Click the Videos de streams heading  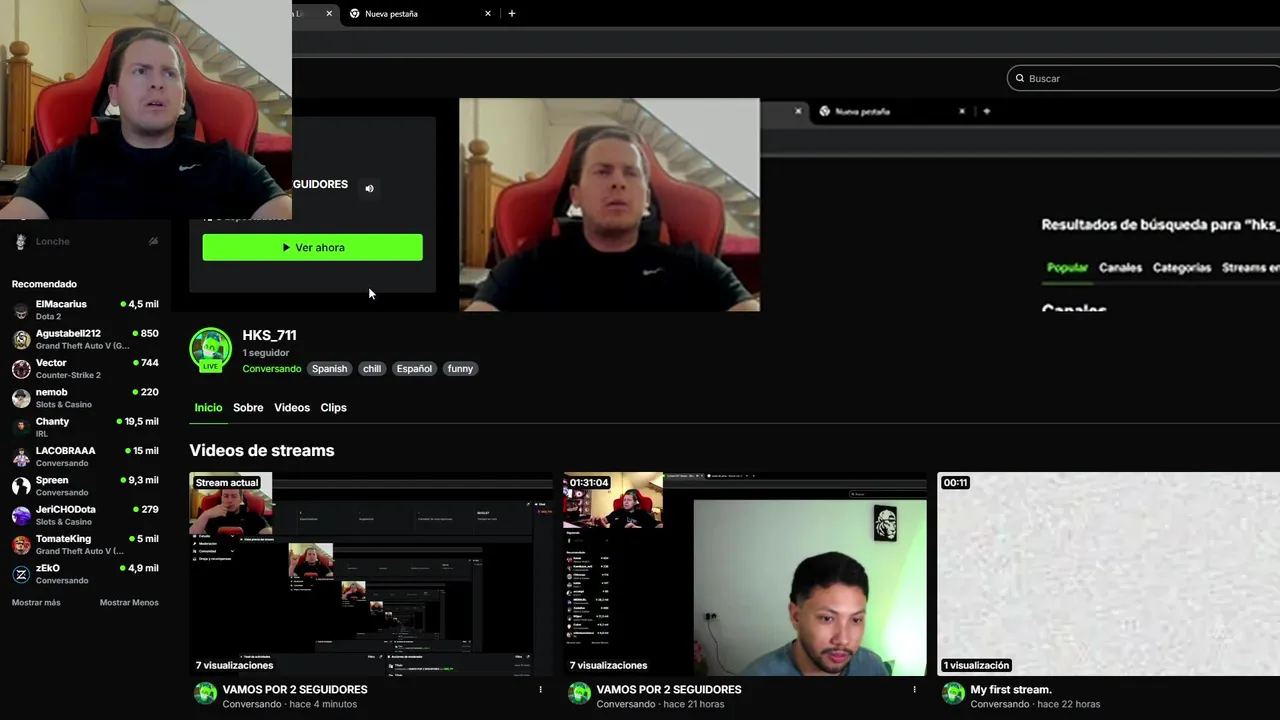tap(262, 450)
